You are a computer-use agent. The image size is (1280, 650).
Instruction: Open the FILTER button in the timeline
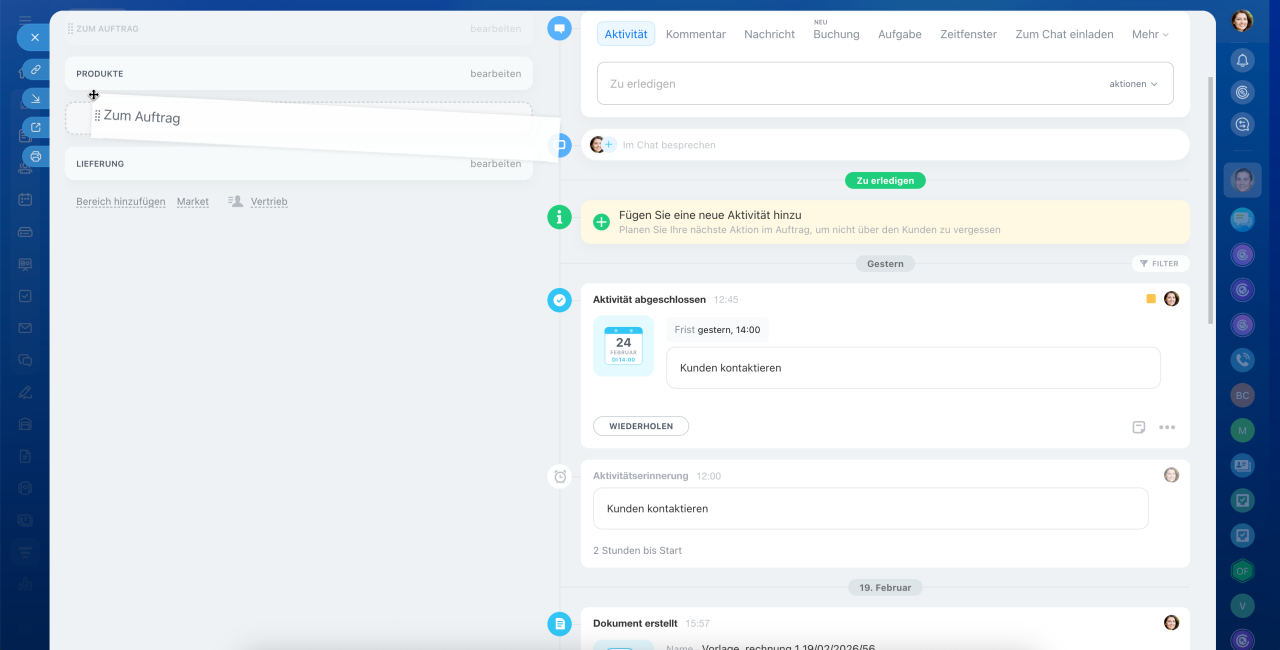1160,264
